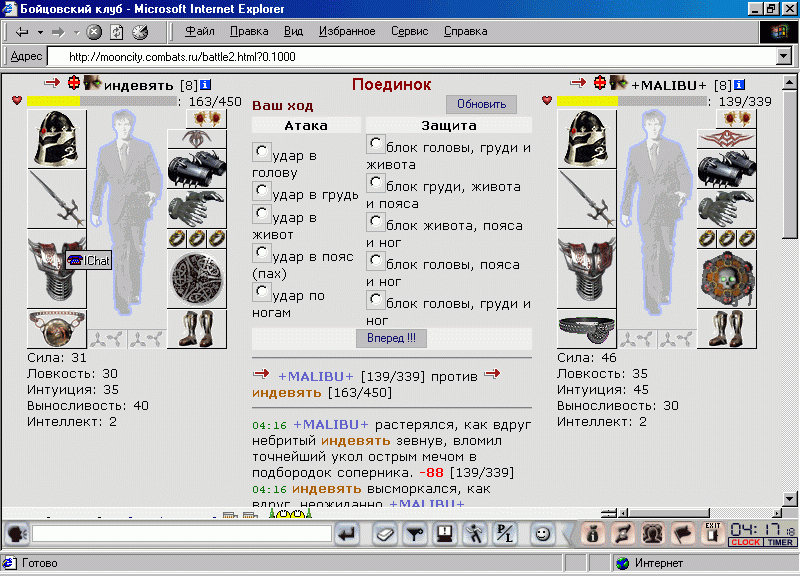Click the page scrollbar down arrow

tap(789, 499)
